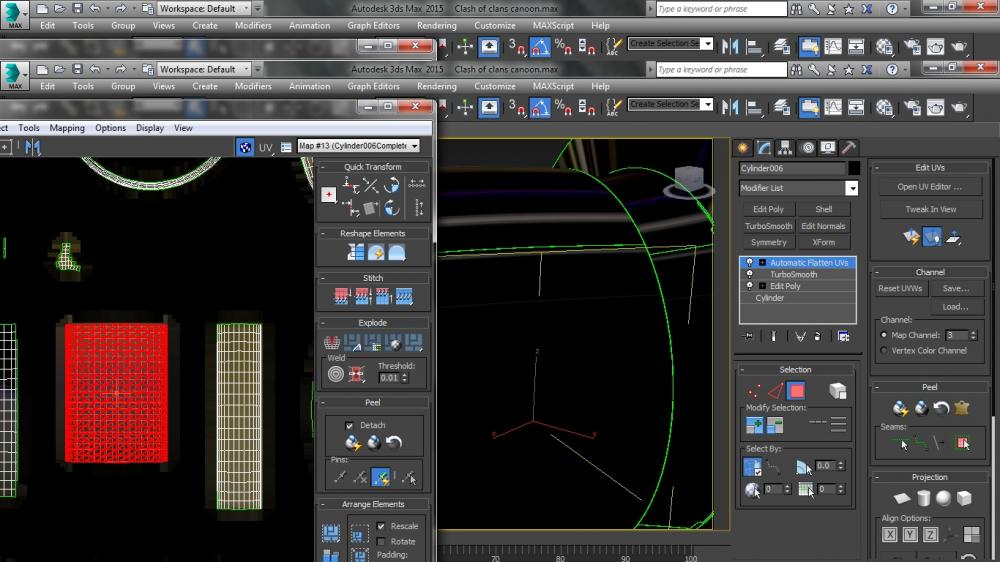The height and width of the screenshot is (562, 1000).
Task: Open the Utilities hammer panel tab
Action: [x=848, y=148]
